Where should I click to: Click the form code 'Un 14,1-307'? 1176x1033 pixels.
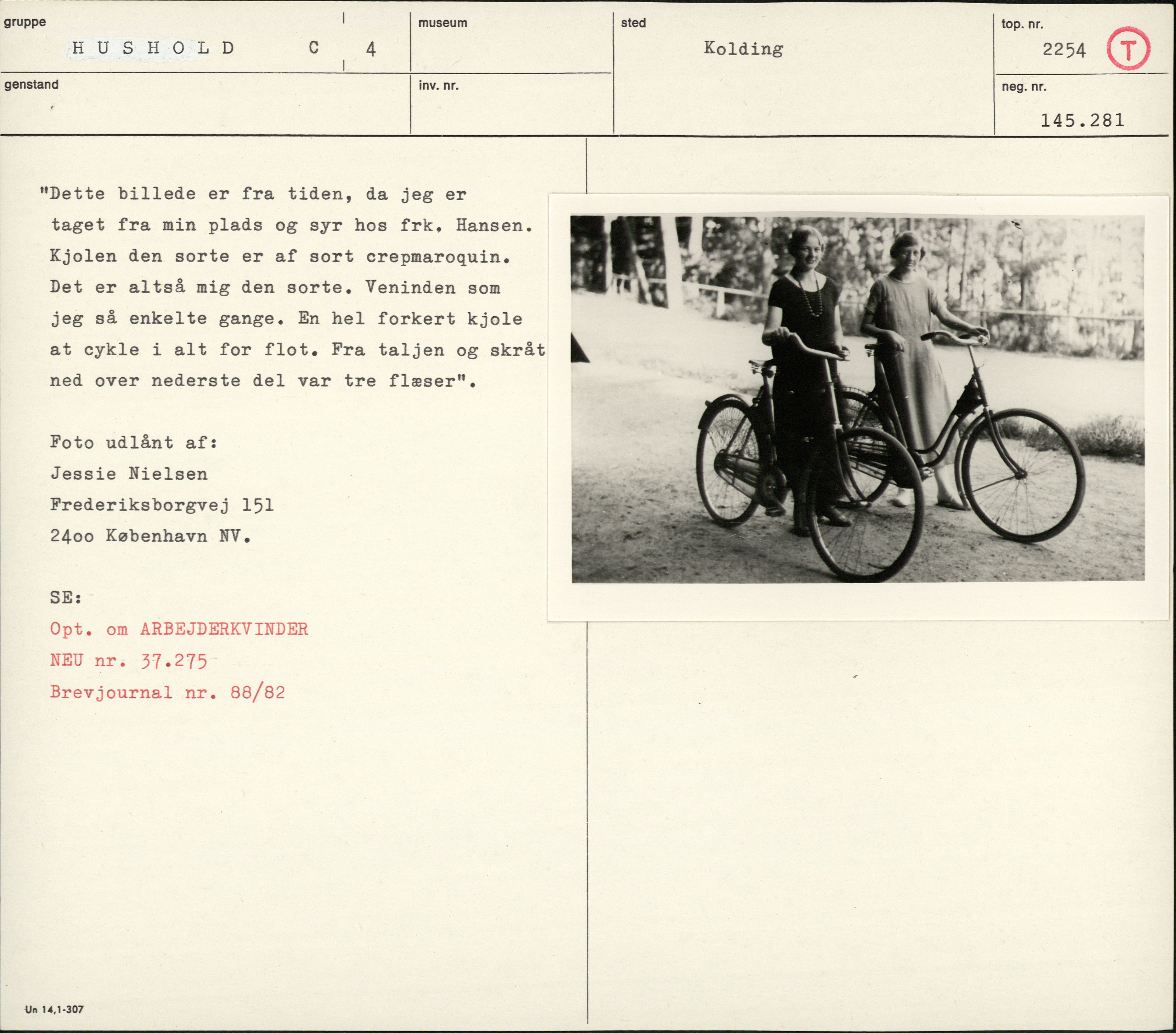(54, 1009)
